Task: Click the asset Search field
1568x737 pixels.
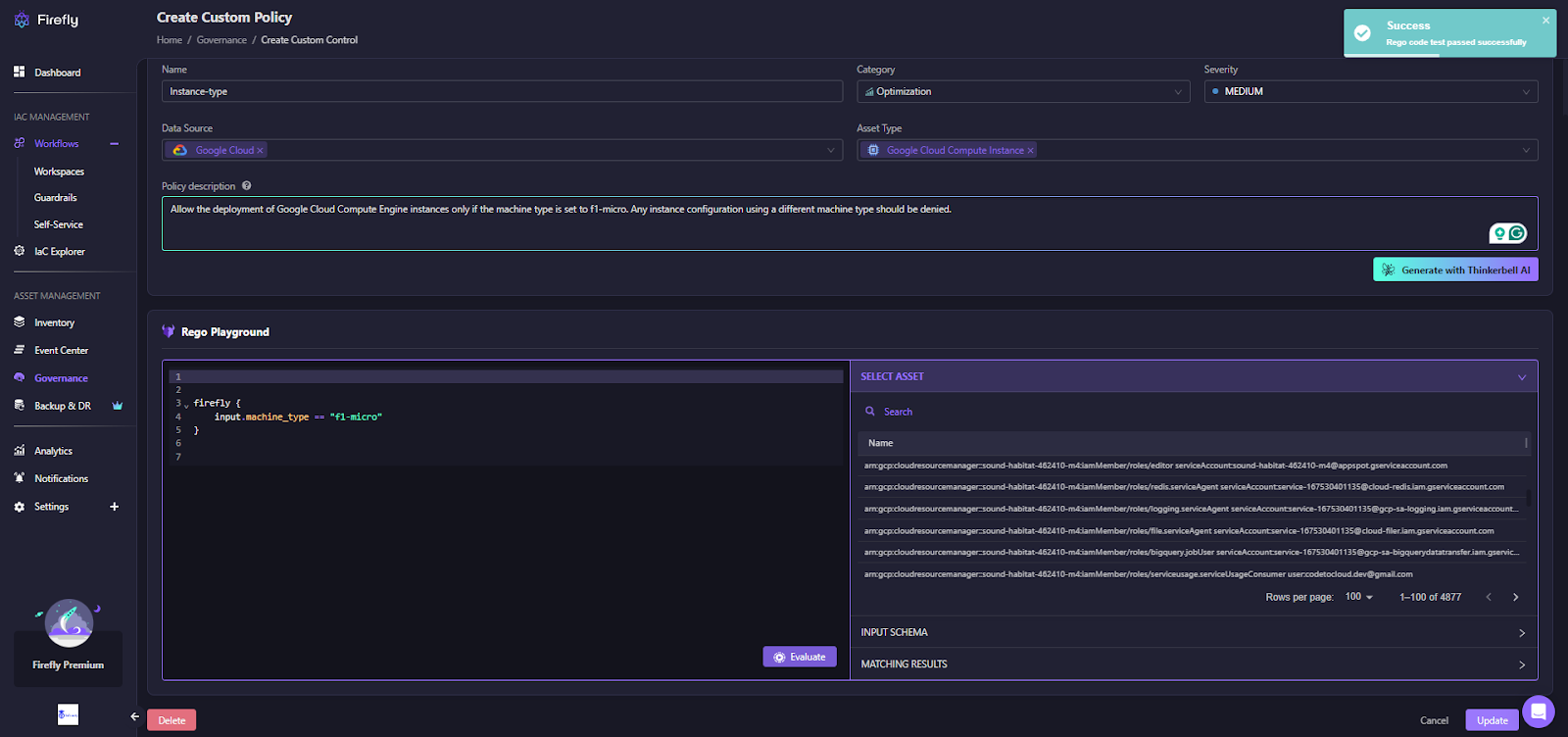Action: 1194,412
